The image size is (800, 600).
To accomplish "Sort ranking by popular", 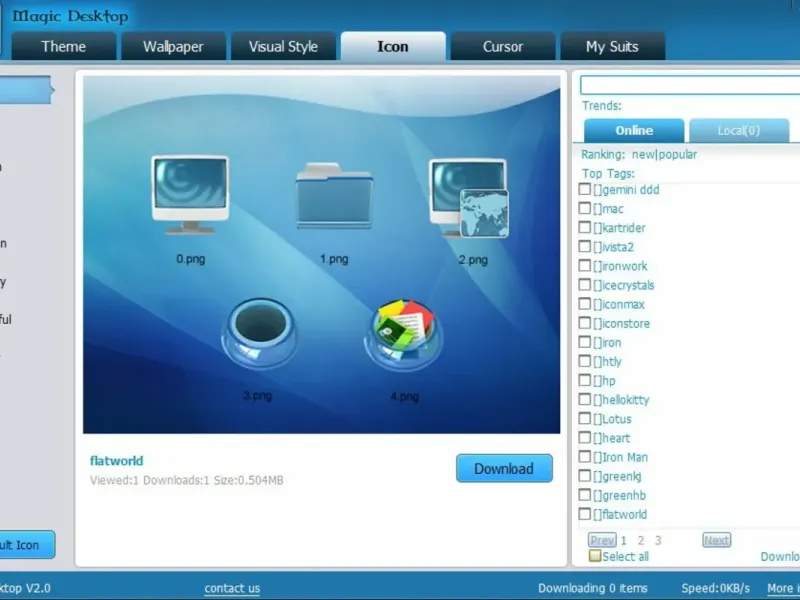I will (678, 155).
